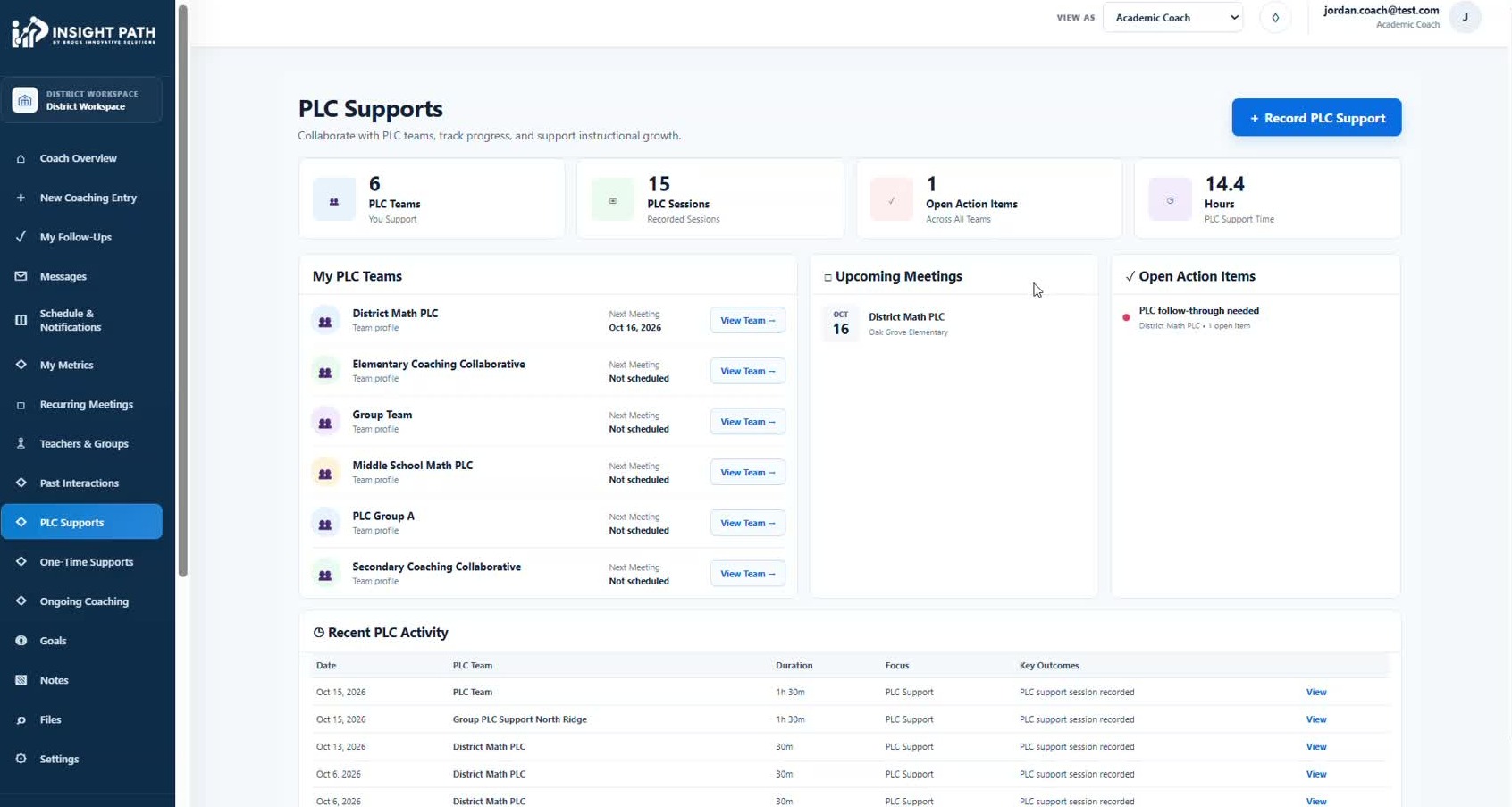Open the District Workspace building icon
This screenshot has height=807, width=1512.
(24, 100)
